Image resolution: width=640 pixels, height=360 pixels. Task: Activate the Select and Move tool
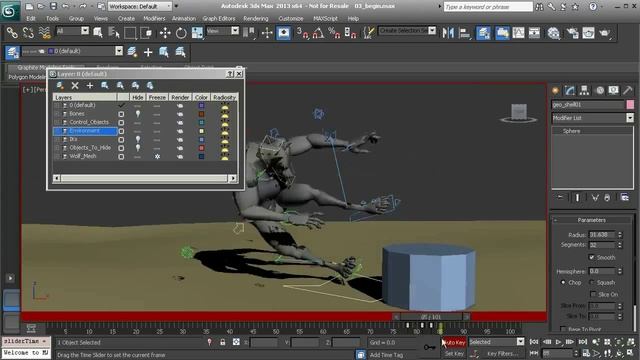pos(165,33)
